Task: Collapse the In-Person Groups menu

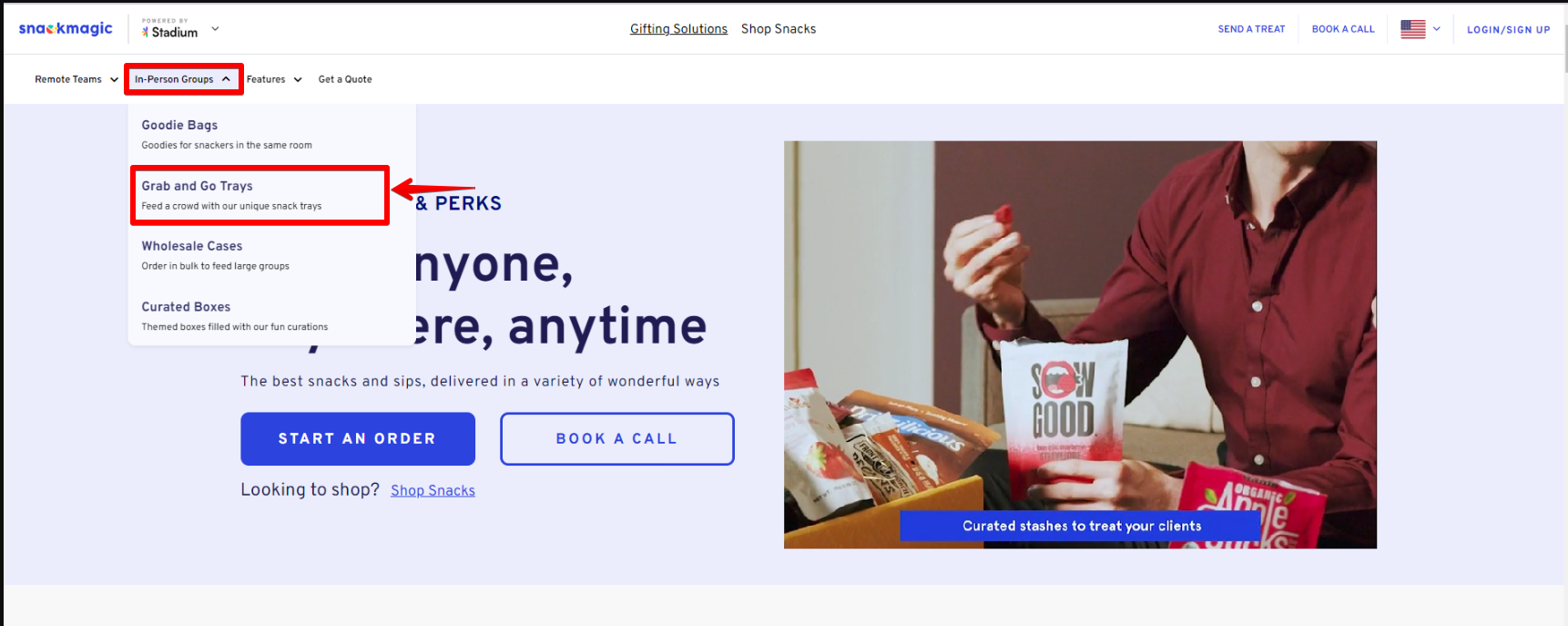Action: pos(183,79)
